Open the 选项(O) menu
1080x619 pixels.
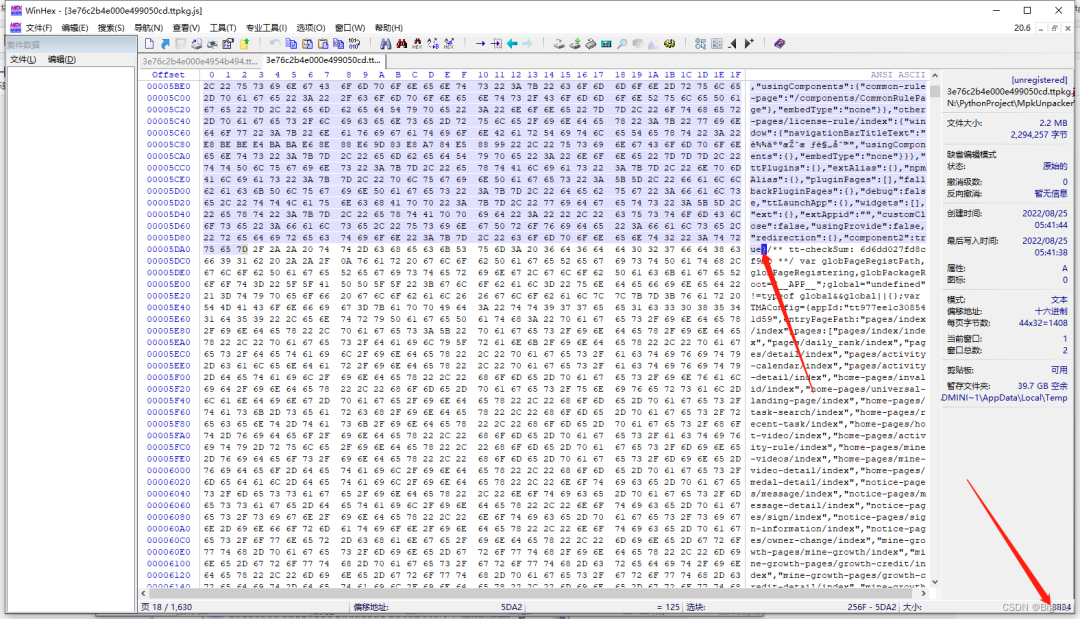(x=311, y=28)
